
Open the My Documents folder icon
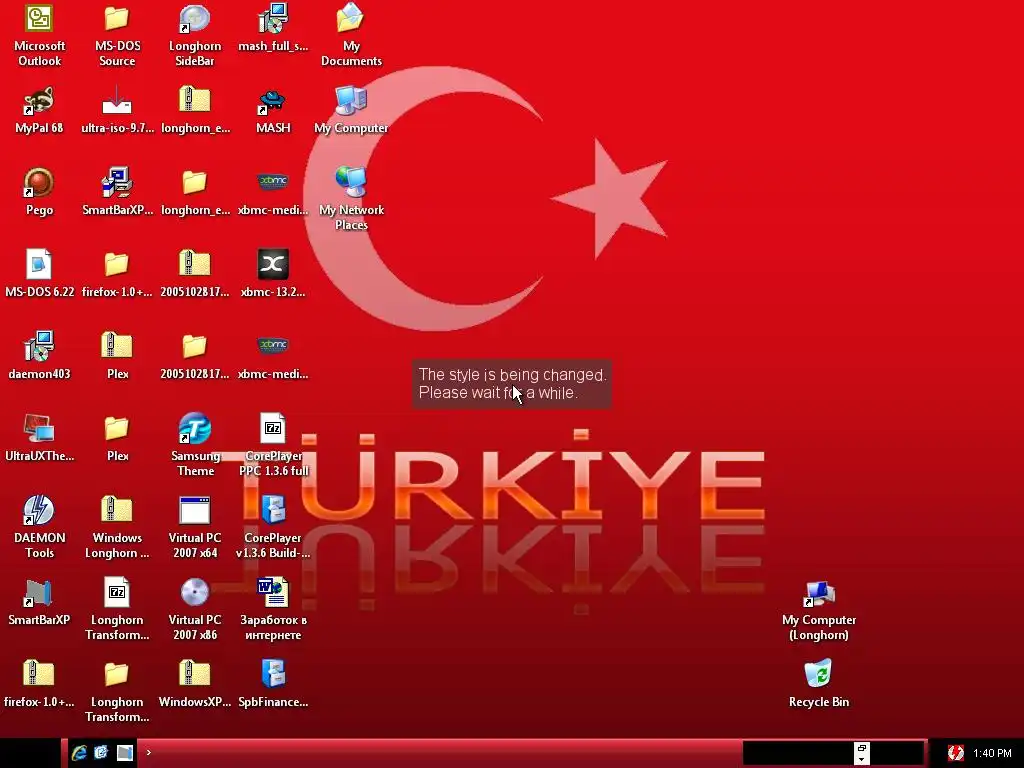pyautogui.click(x=351, y=19)
